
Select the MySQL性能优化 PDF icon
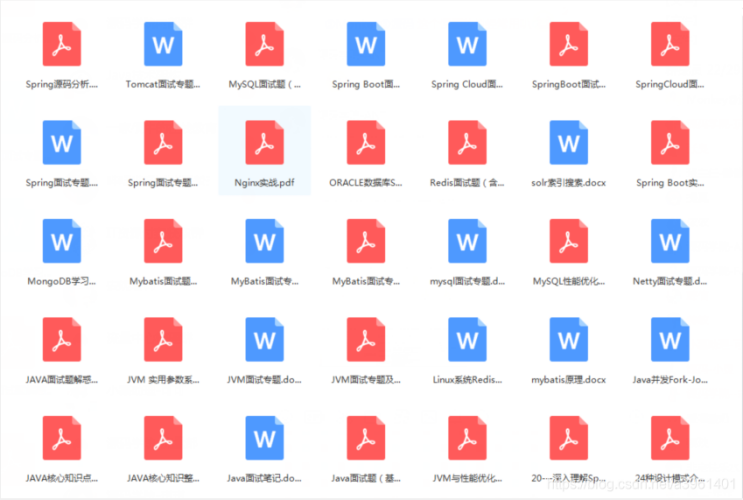[569, 241]
